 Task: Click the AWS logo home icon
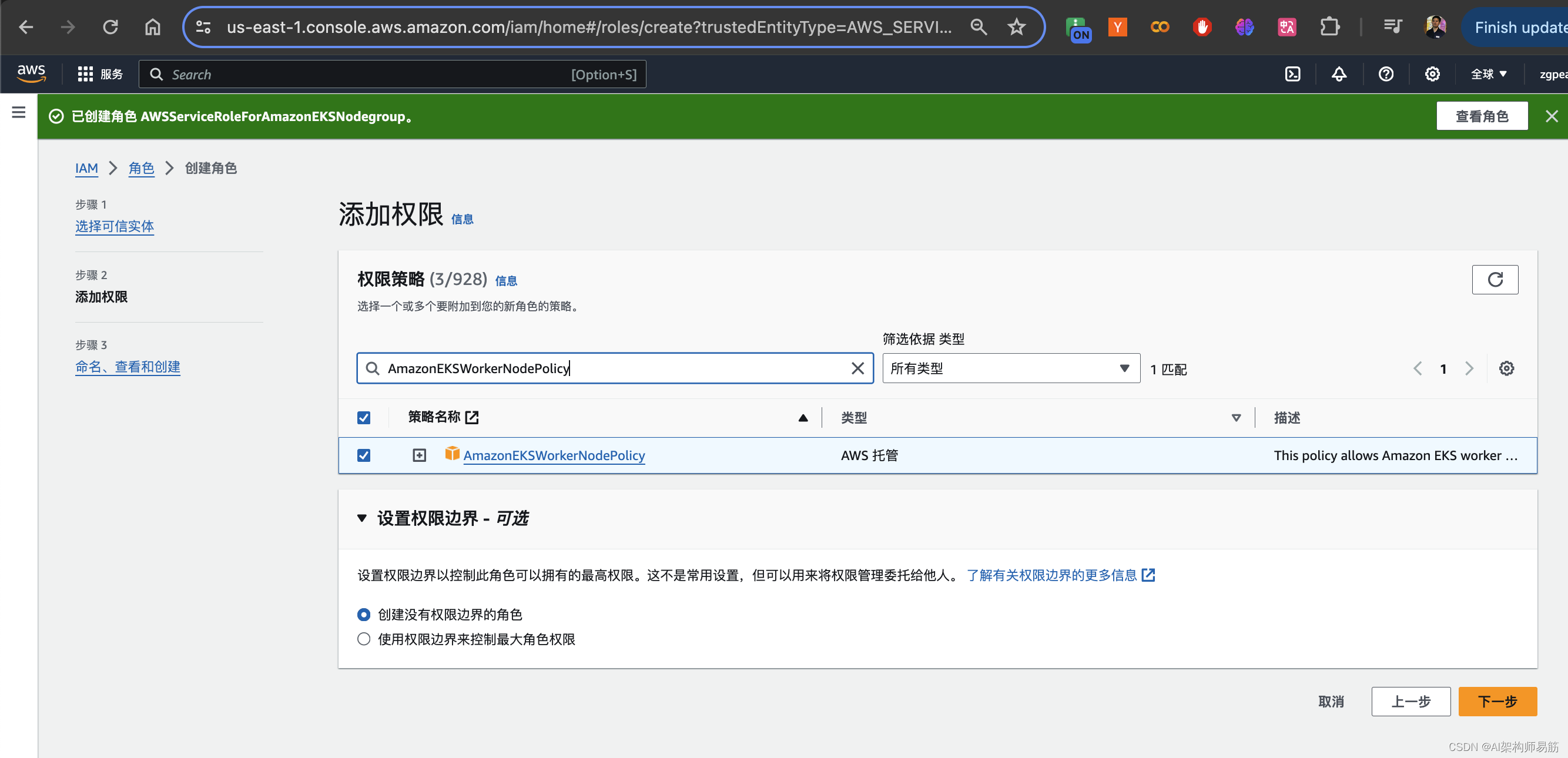click(31, 73)
